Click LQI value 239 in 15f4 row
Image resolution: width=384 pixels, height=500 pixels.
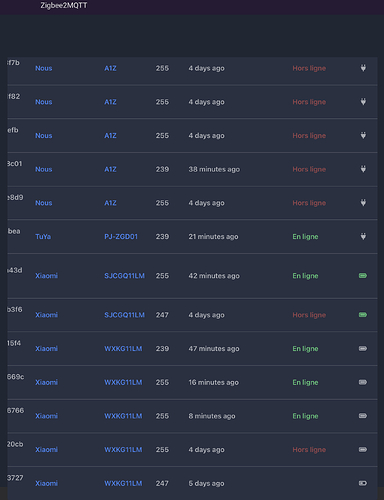point(162,349)
